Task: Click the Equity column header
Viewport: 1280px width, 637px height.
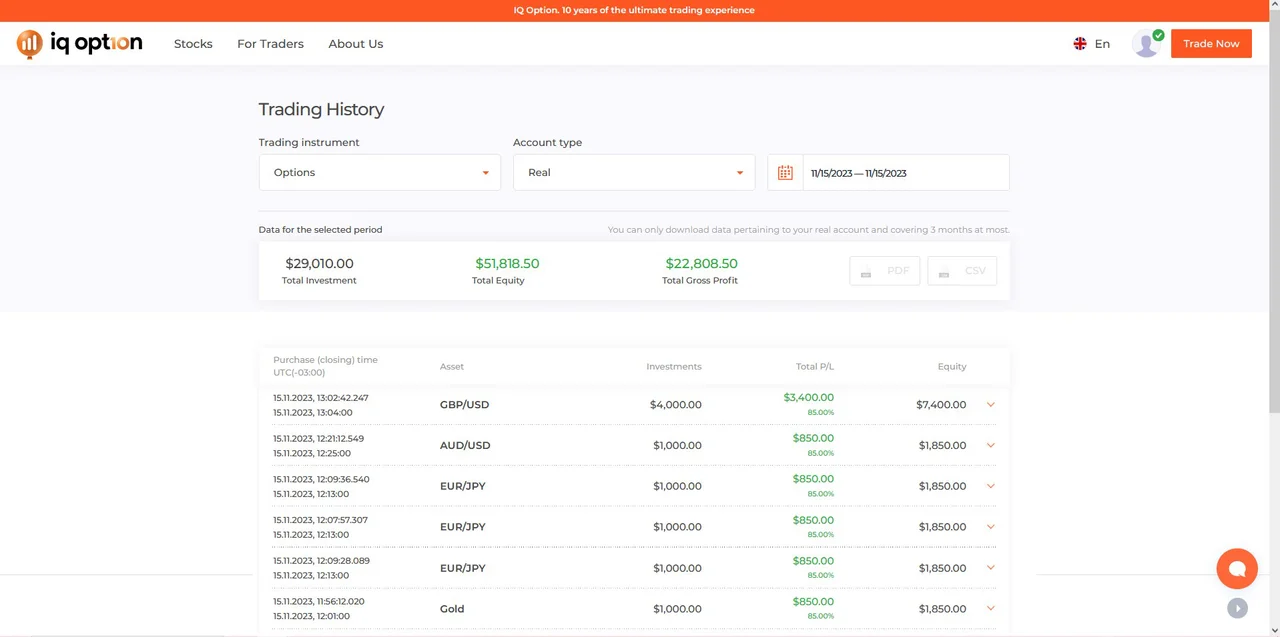Action: [x=952, y=367]
